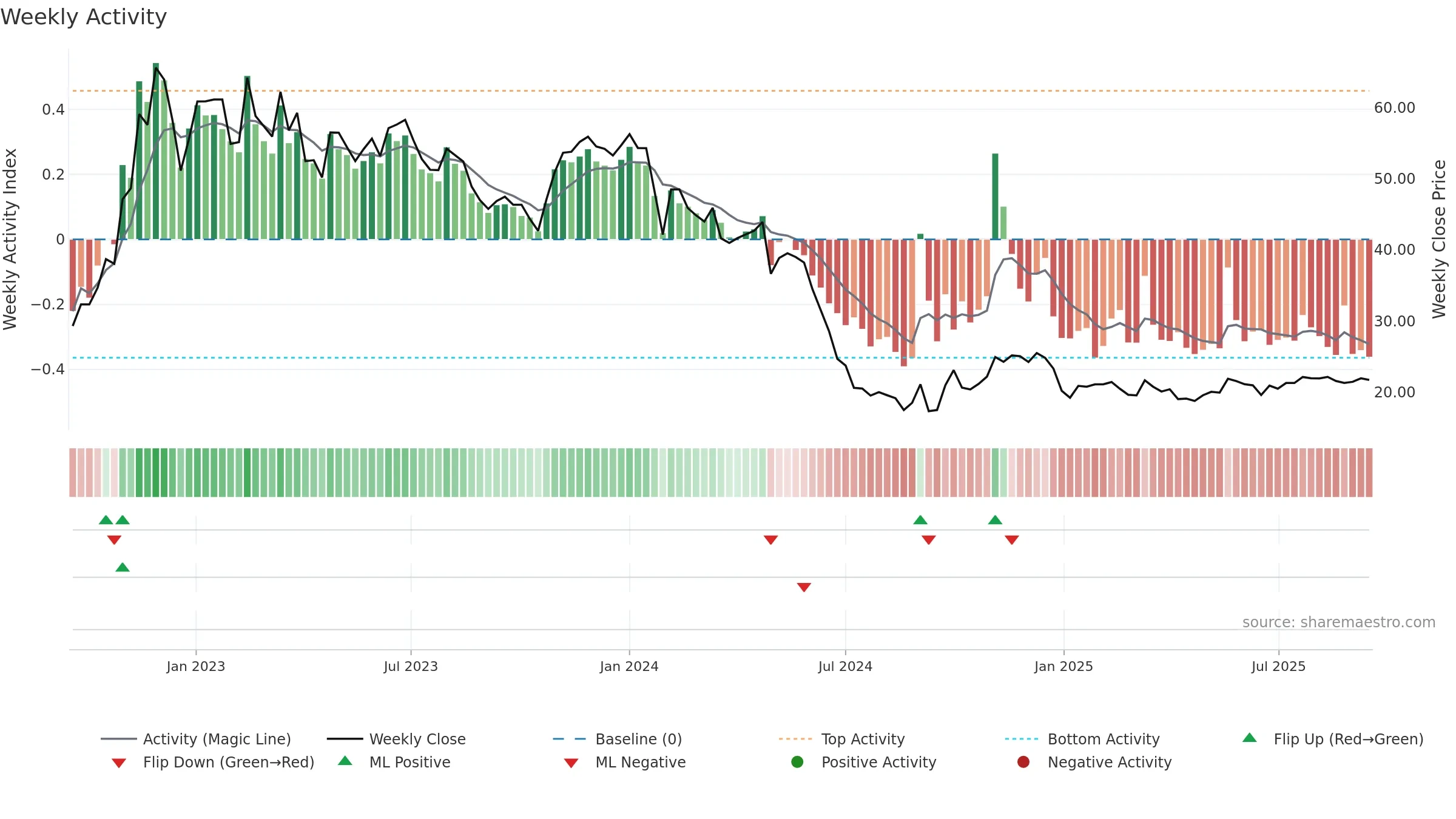The image size is (1456, 819).
Task: Click the Negative Activity red circle icon
Action: click(x=1023, y=761)
